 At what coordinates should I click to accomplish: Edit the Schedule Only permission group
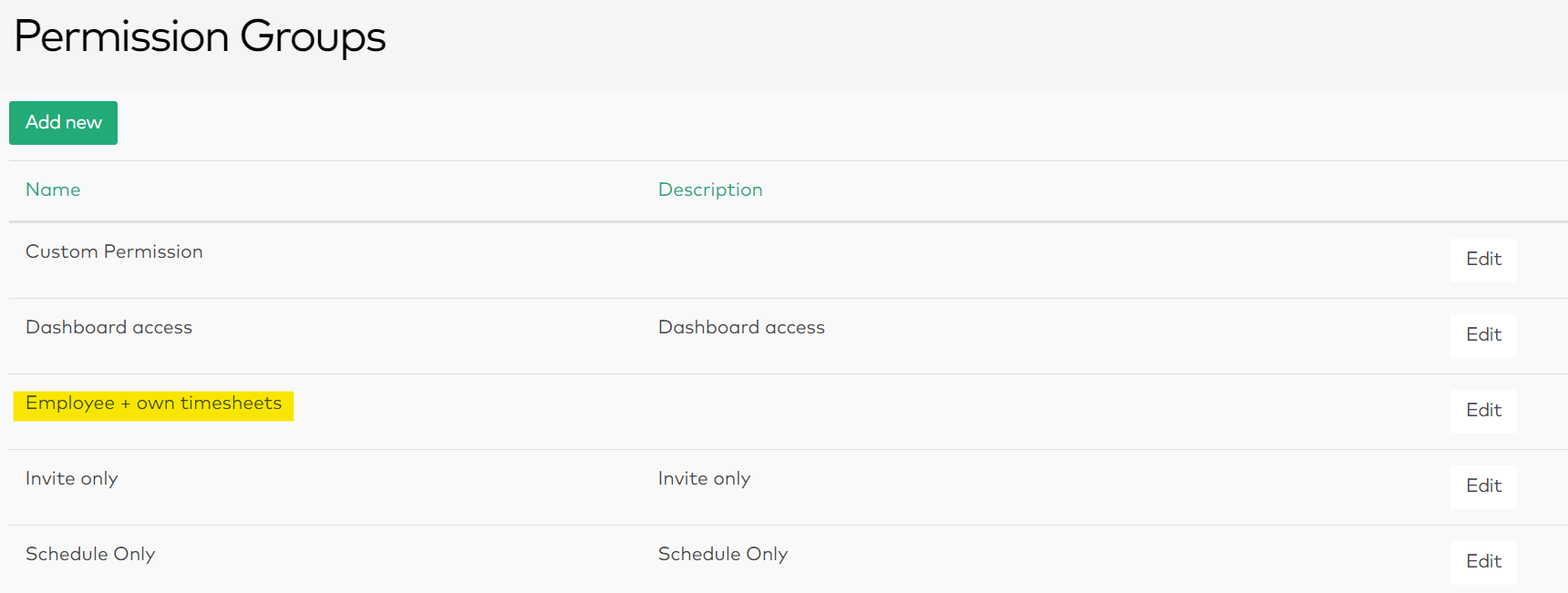click(x=1483, y=562)
